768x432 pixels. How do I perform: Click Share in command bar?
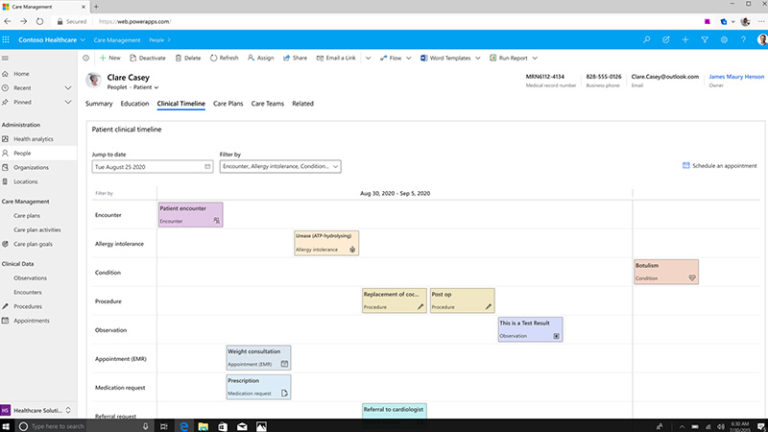[x=295, y=58]
